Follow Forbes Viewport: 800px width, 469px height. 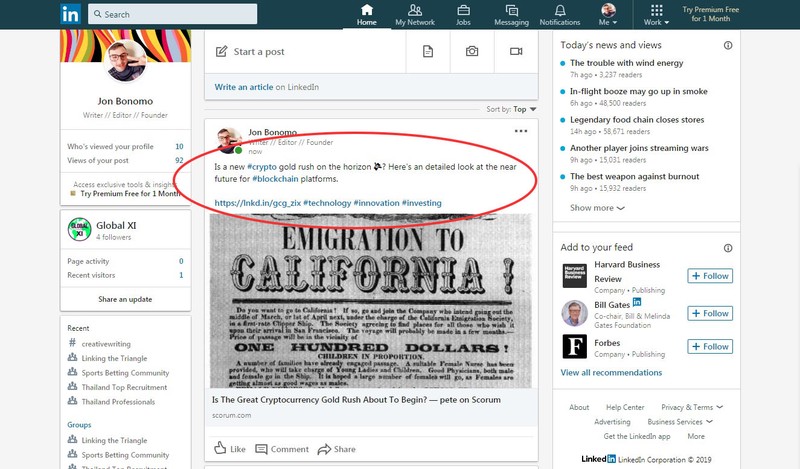[710, 347]
